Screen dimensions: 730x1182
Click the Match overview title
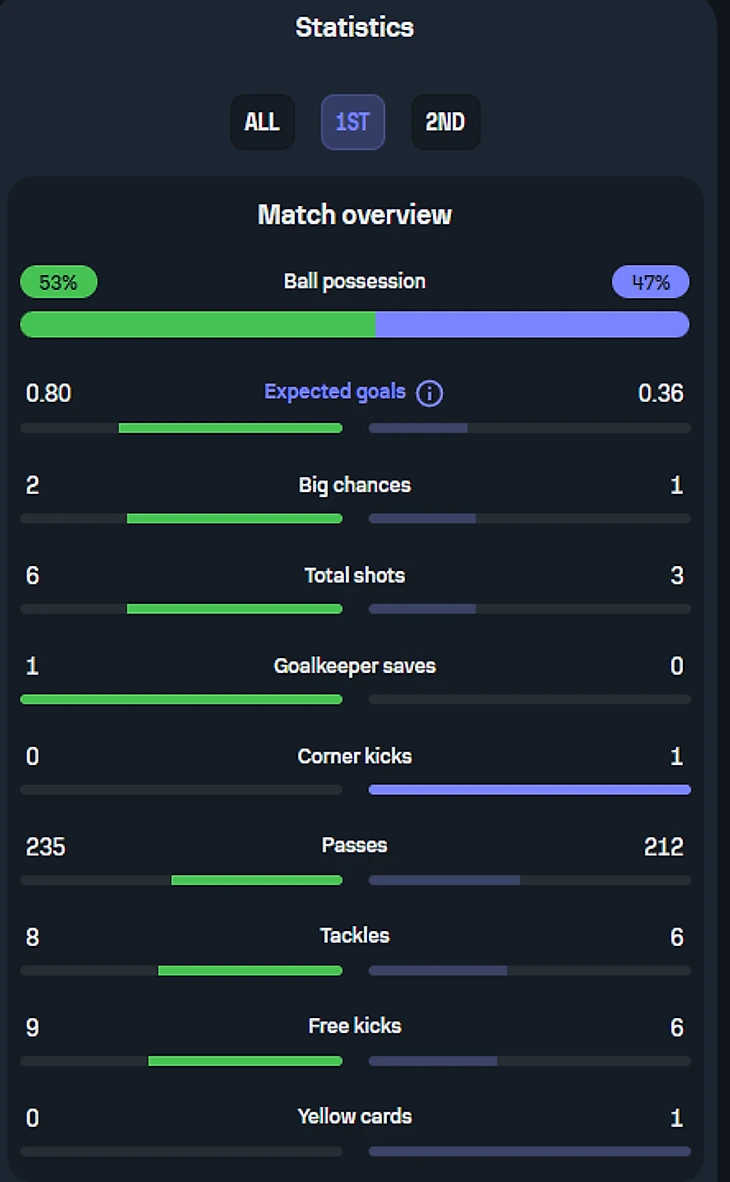tap(354, 214)
